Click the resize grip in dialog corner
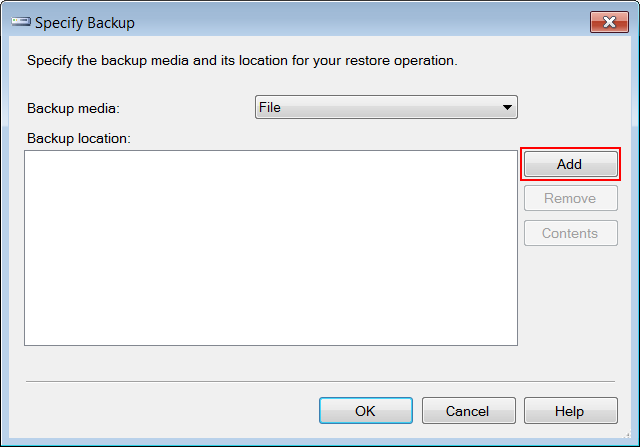Screen dimensions: 640x447 pyautogui.click(x=627, y=435)
